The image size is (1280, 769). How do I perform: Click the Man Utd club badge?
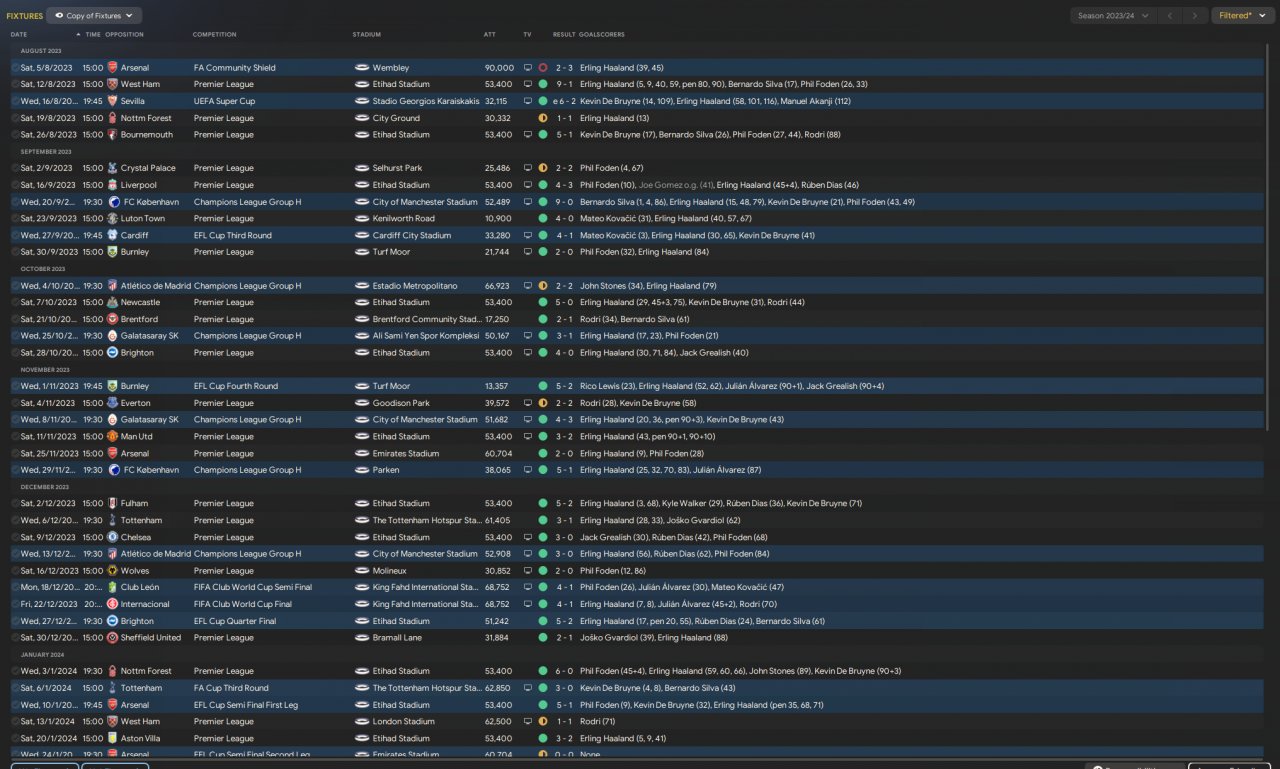(112, 437)
